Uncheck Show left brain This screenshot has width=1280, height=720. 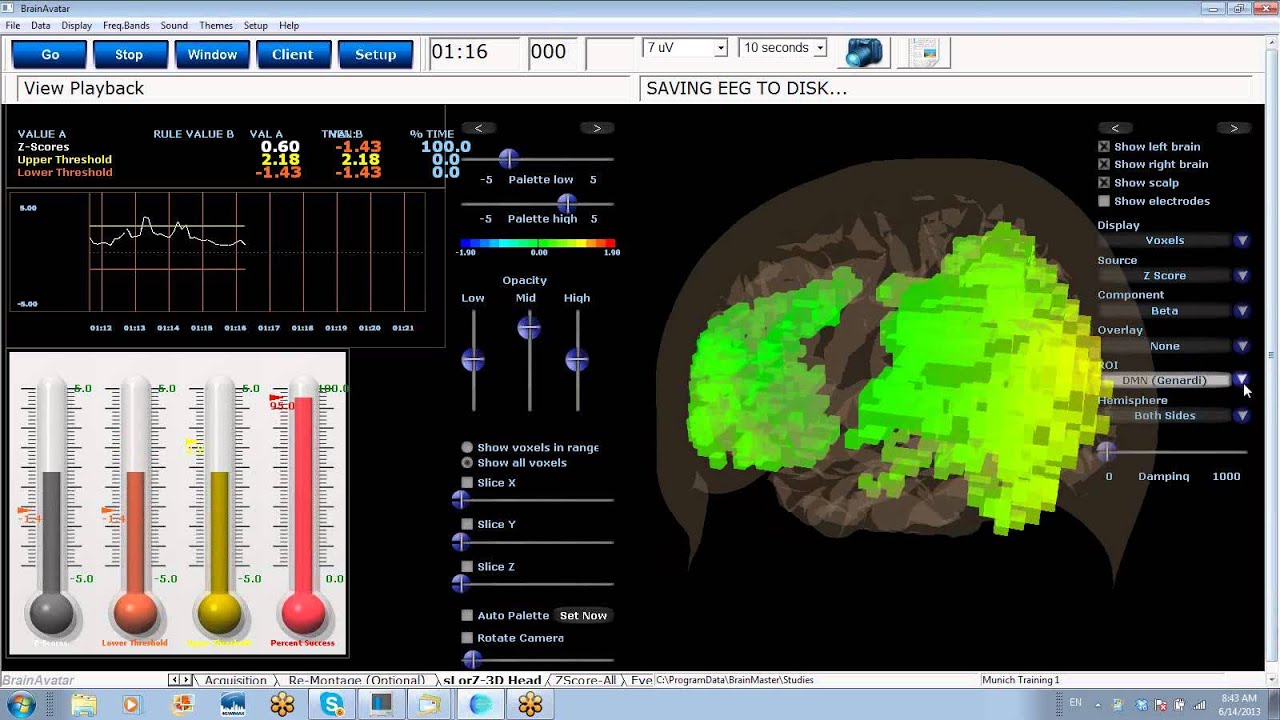click(1104, 147)
